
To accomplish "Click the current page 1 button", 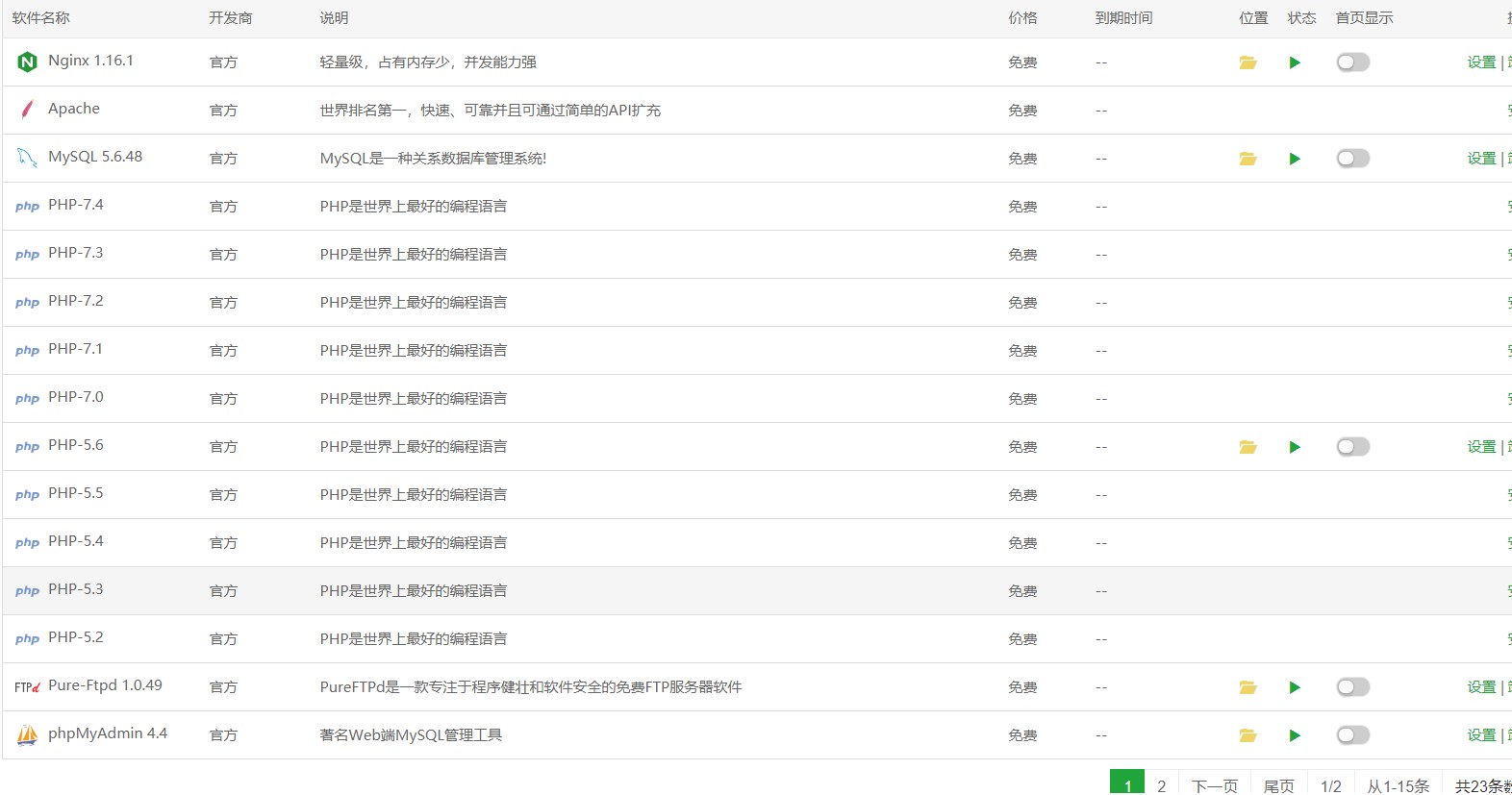I will pyautogui.click(x=1127, y=783).
